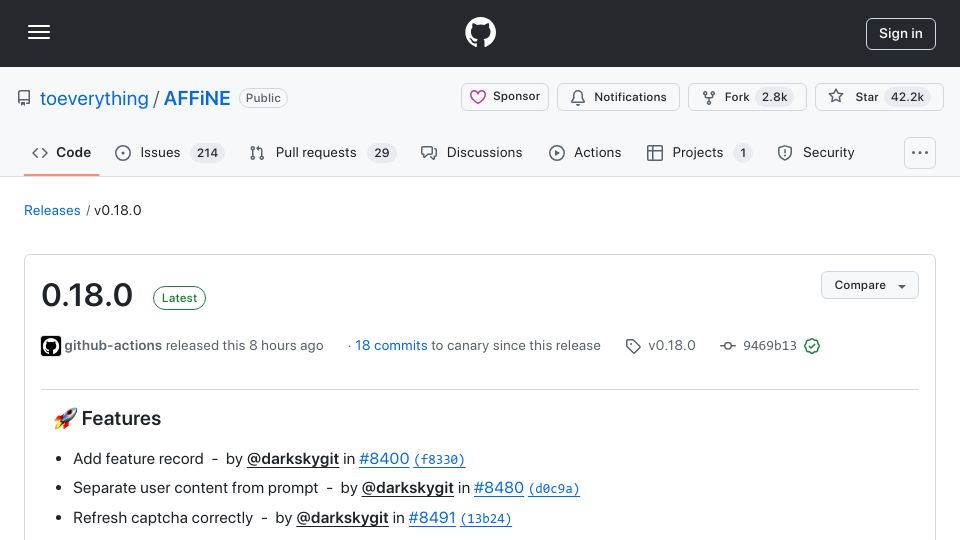This screenshot has height=540, width=960.
Task: Click the github-actions avatar icon
Action: pos(51,346)
